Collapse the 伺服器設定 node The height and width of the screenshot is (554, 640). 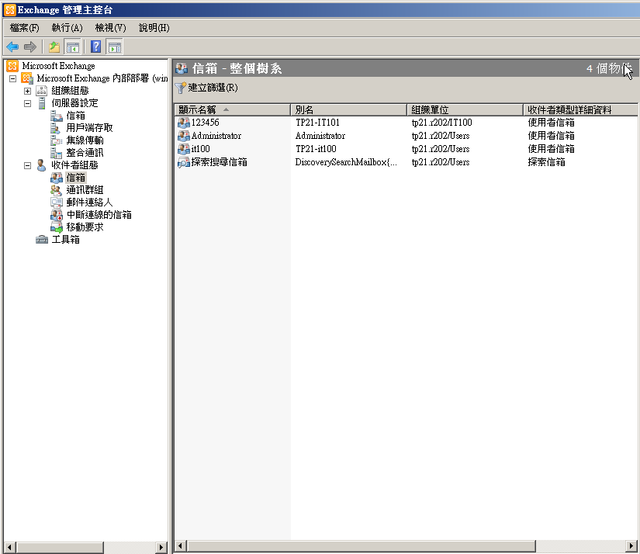coord(27,103)
